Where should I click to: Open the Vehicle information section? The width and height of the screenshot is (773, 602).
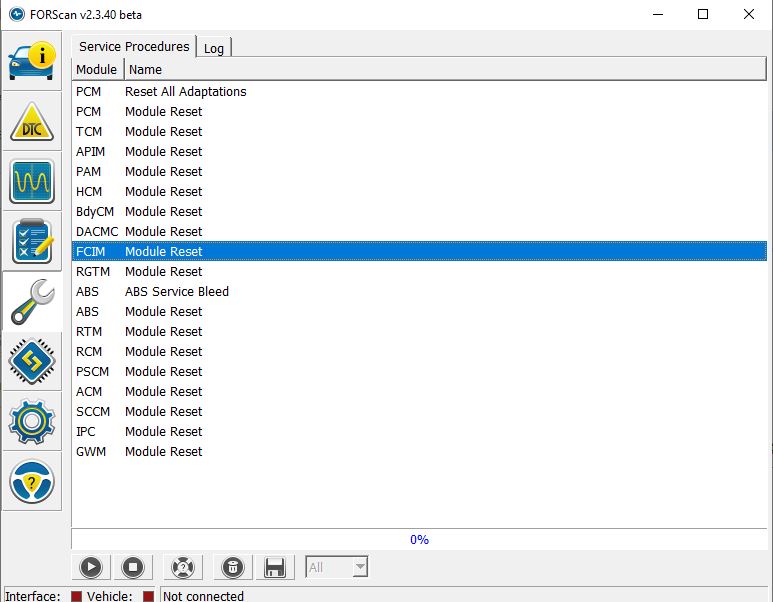32,61
